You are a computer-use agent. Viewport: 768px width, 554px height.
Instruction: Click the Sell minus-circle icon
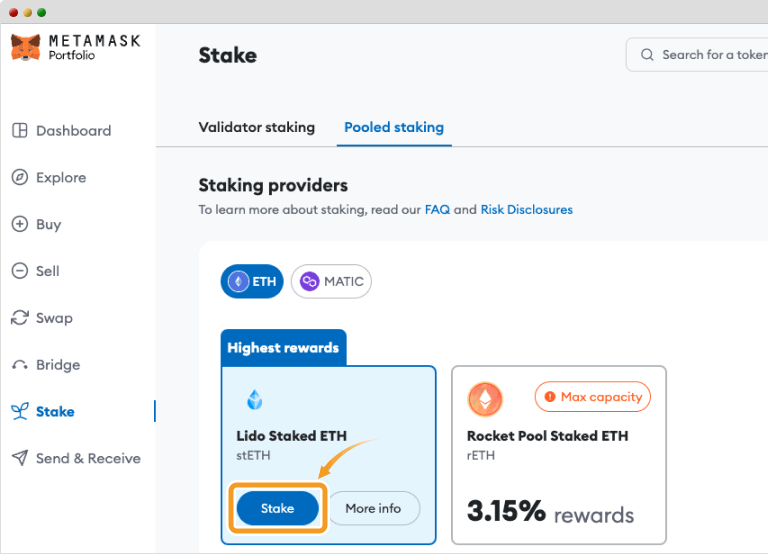19,271
